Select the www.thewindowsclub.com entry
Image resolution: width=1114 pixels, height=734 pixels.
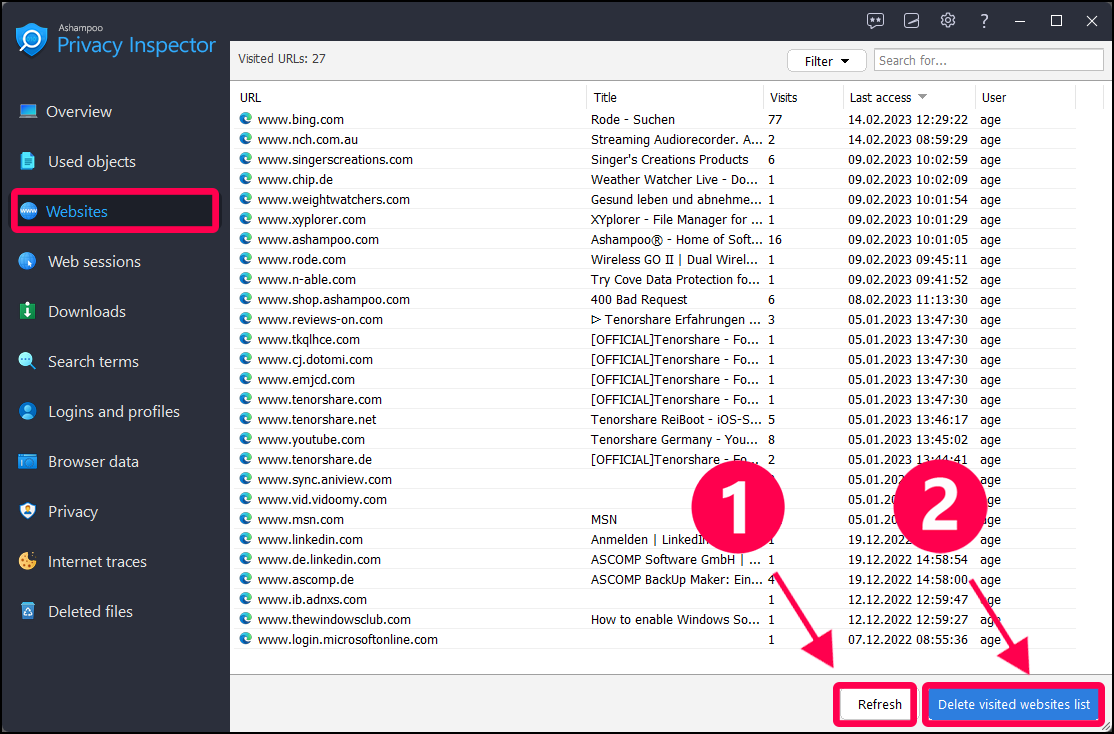click(x=653, y=619)
